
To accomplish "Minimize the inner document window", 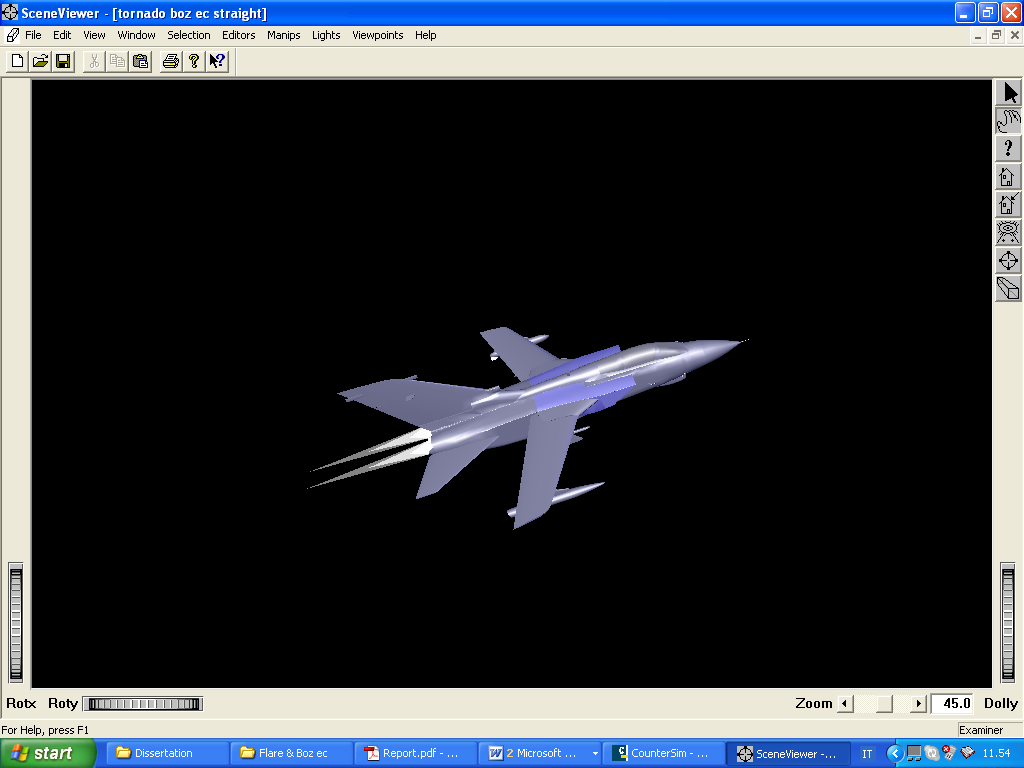I will 978,35.
